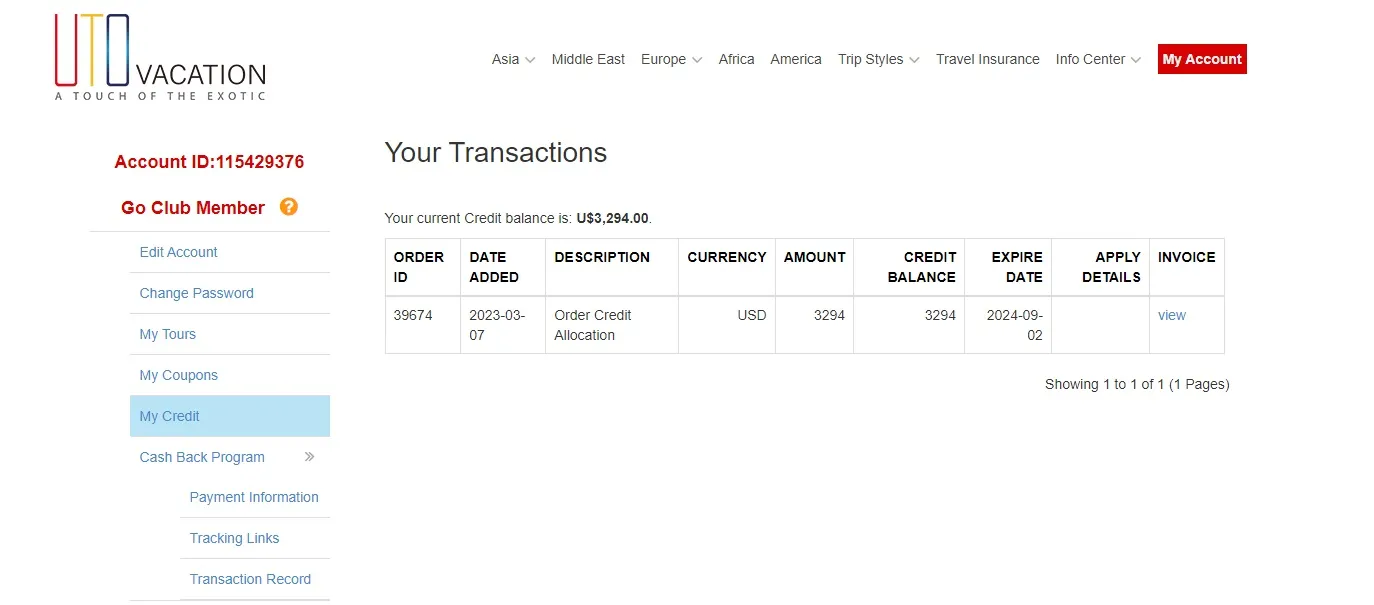1374x605 pixels.
Task: Open Payment Information submenu item
Action: pos(254,497)
